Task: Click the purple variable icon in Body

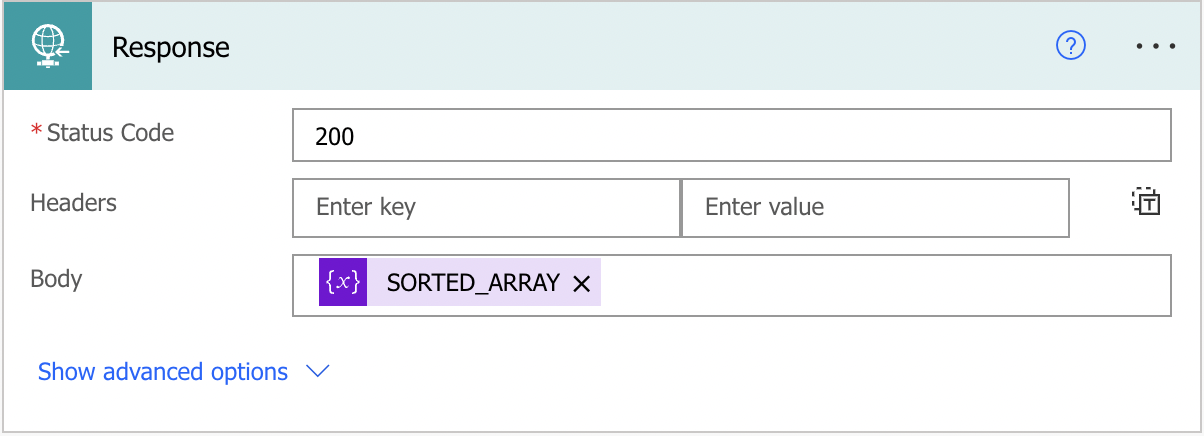Action: tap(343, 283)
